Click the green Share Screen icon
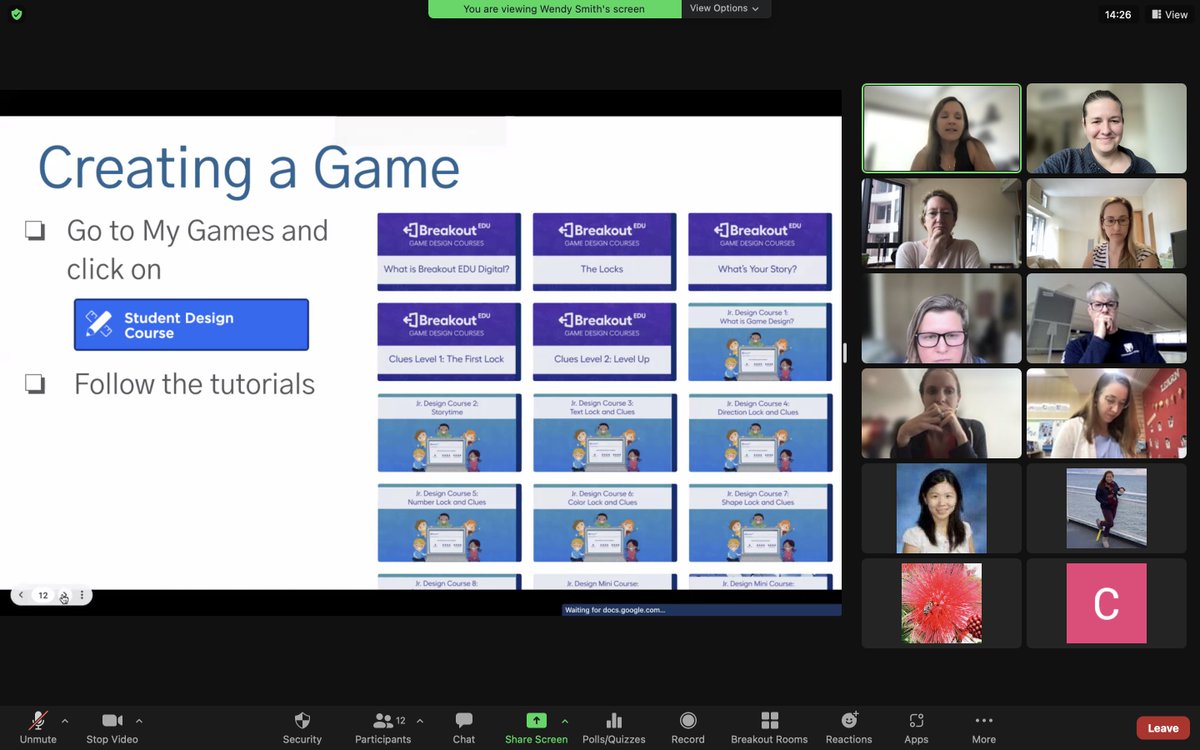The height and width of the screenshot is (750, 1200). (x=537, y=720)
